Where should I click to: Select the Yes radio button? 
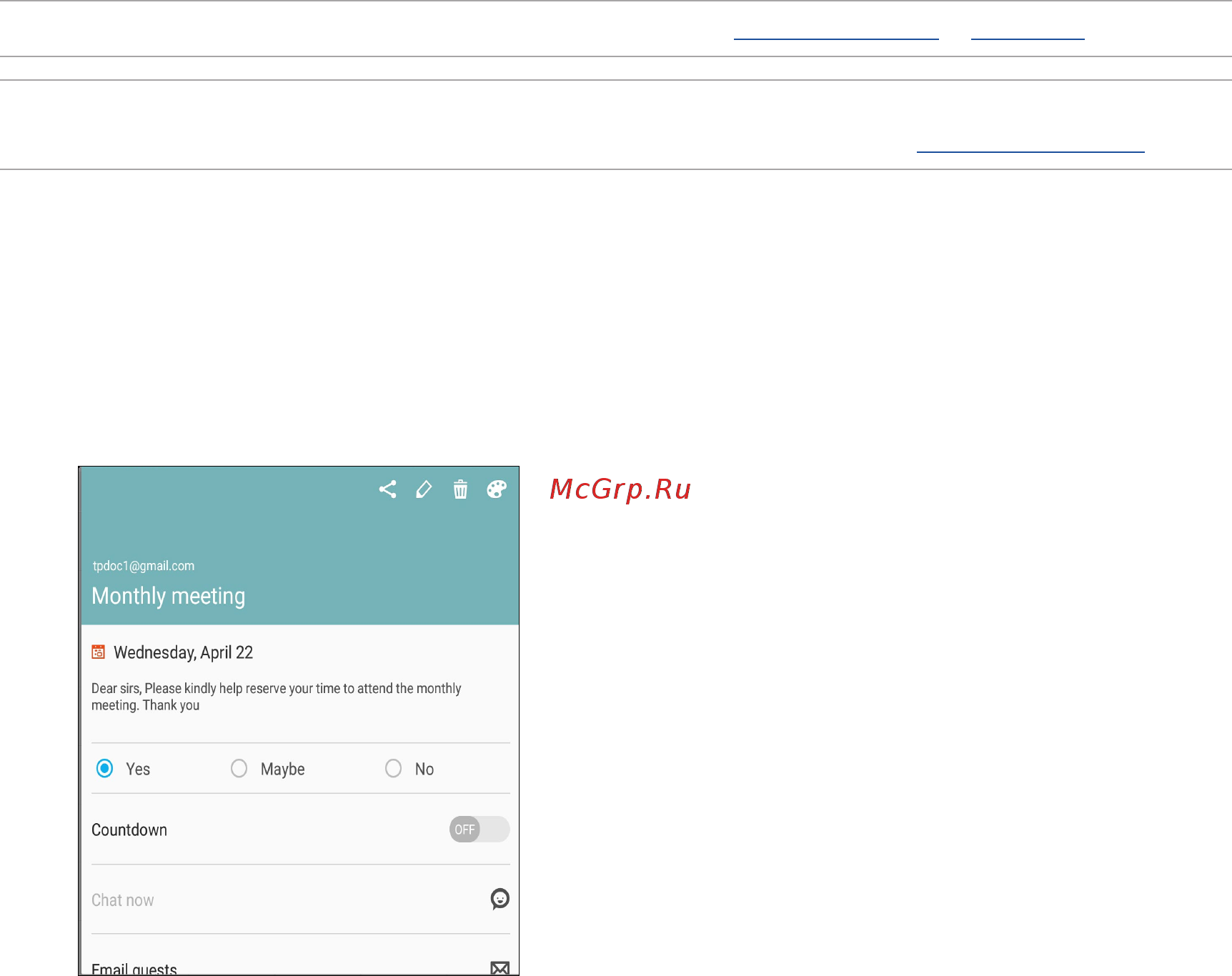104,768
